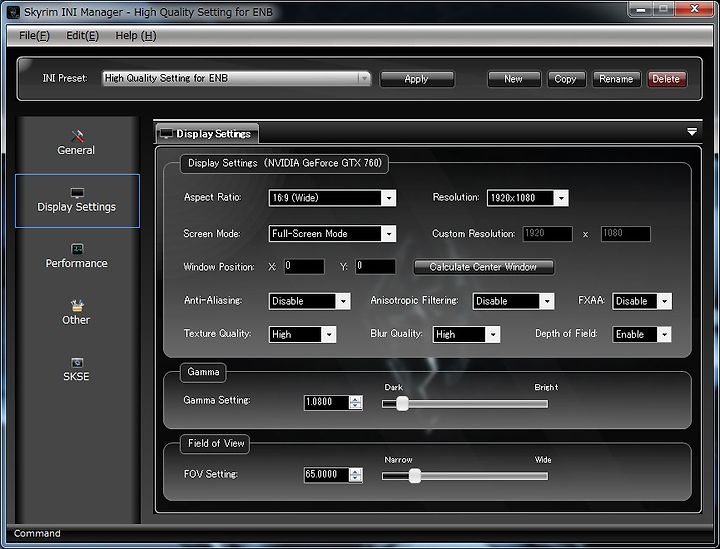Click Calculate Center Window button
The image size is (720, 549).
483,267
